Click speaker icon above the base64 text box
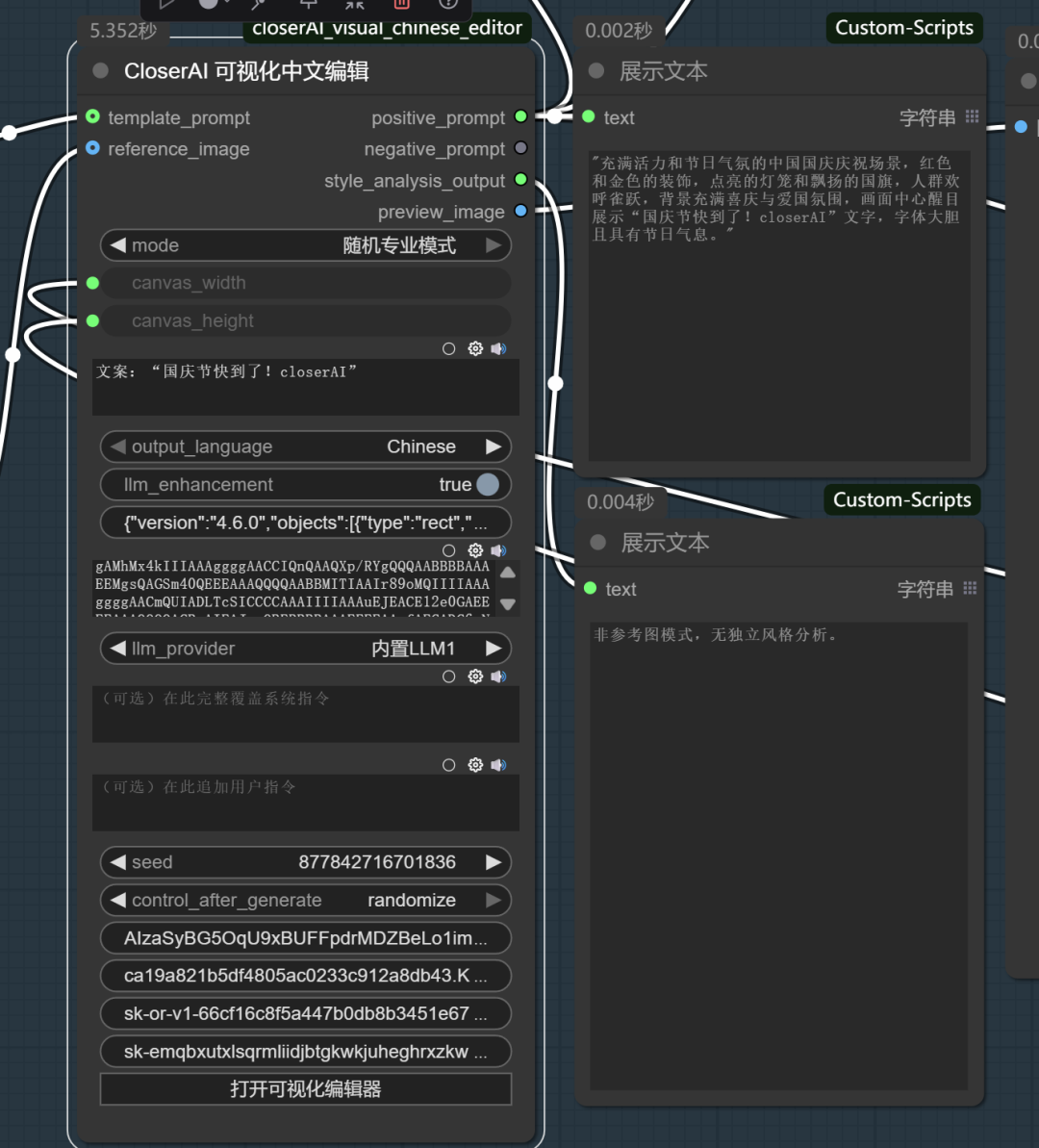Image resolution: width=1039 pixels, height=1148 pixels. (498, 549)
